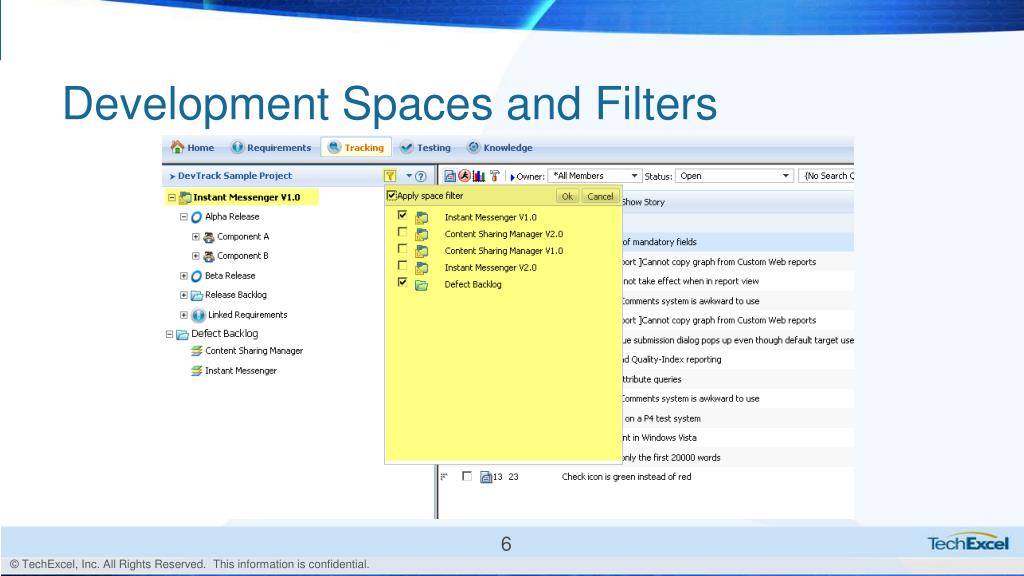Click the Defect Backlog folder icon in filter list
This screenshot has height=576, width=1024.
pyautogui.click(x=422, y=285)
